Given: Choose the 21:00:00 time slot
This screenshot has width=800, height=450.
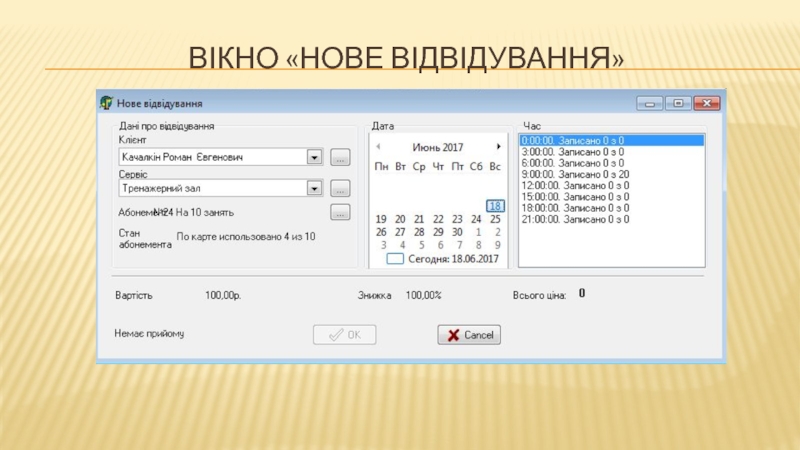Looking at the screenshot, I should pos(574,219).
